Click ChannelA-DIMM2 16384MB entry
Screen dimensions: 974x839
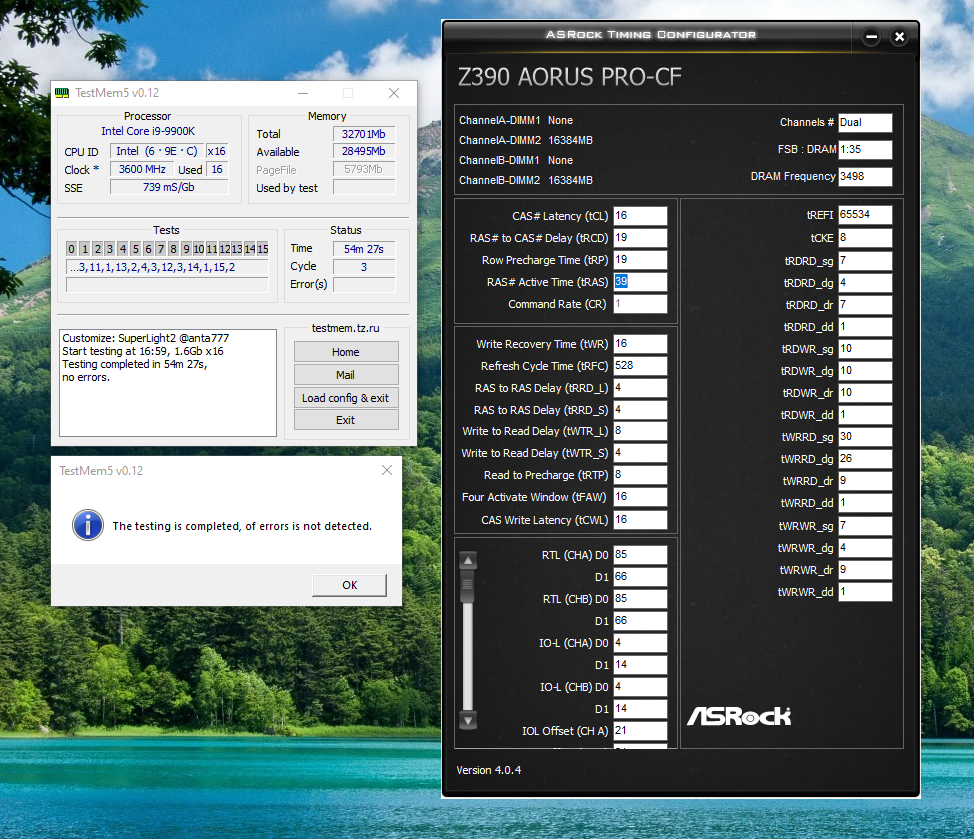(x=526, y=140)
